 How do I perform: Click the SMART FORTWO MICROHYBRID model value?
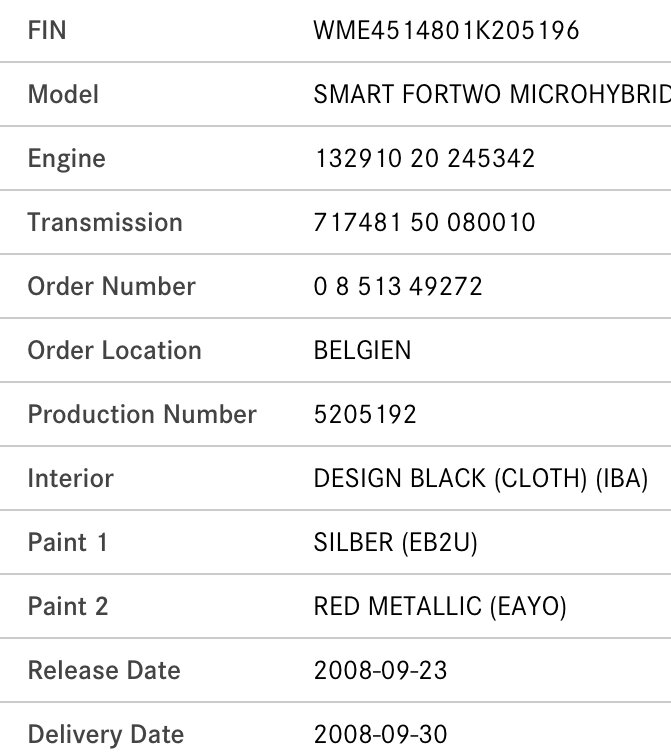(490, 94)
